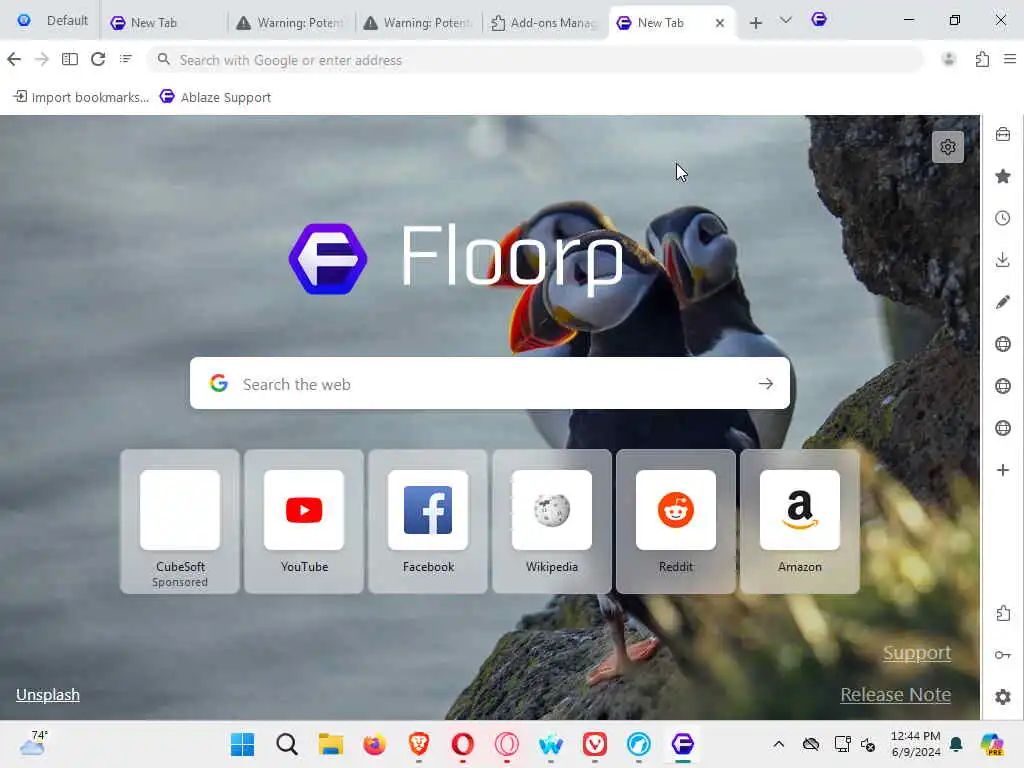Click Import bookmarks in bookmarks bar
This screenshot has height=768, width=1024.
coord(82,97)
